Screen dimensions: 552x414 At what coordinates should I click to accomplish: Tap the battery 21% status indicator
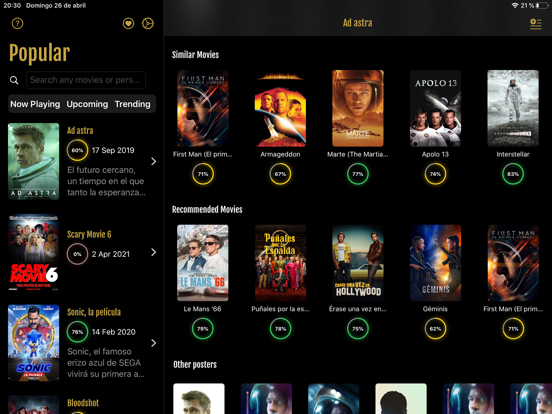[534, 5]
